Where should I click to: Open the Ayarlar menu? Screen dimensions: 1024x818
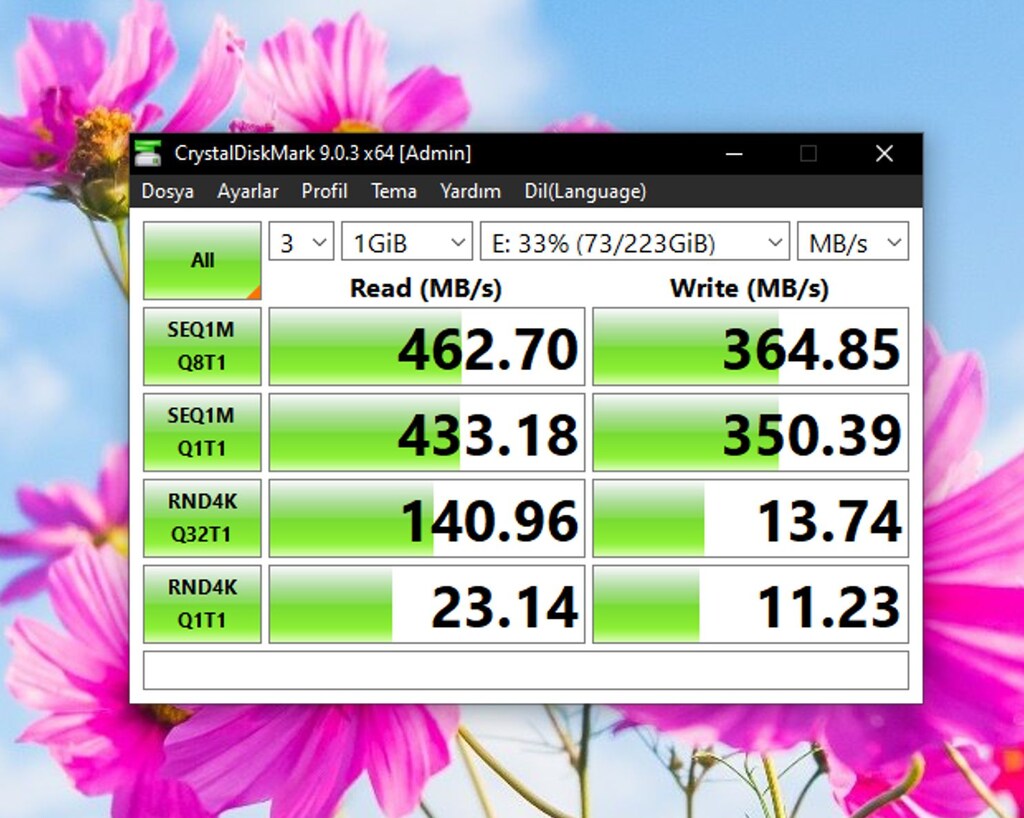coord(248,191)
